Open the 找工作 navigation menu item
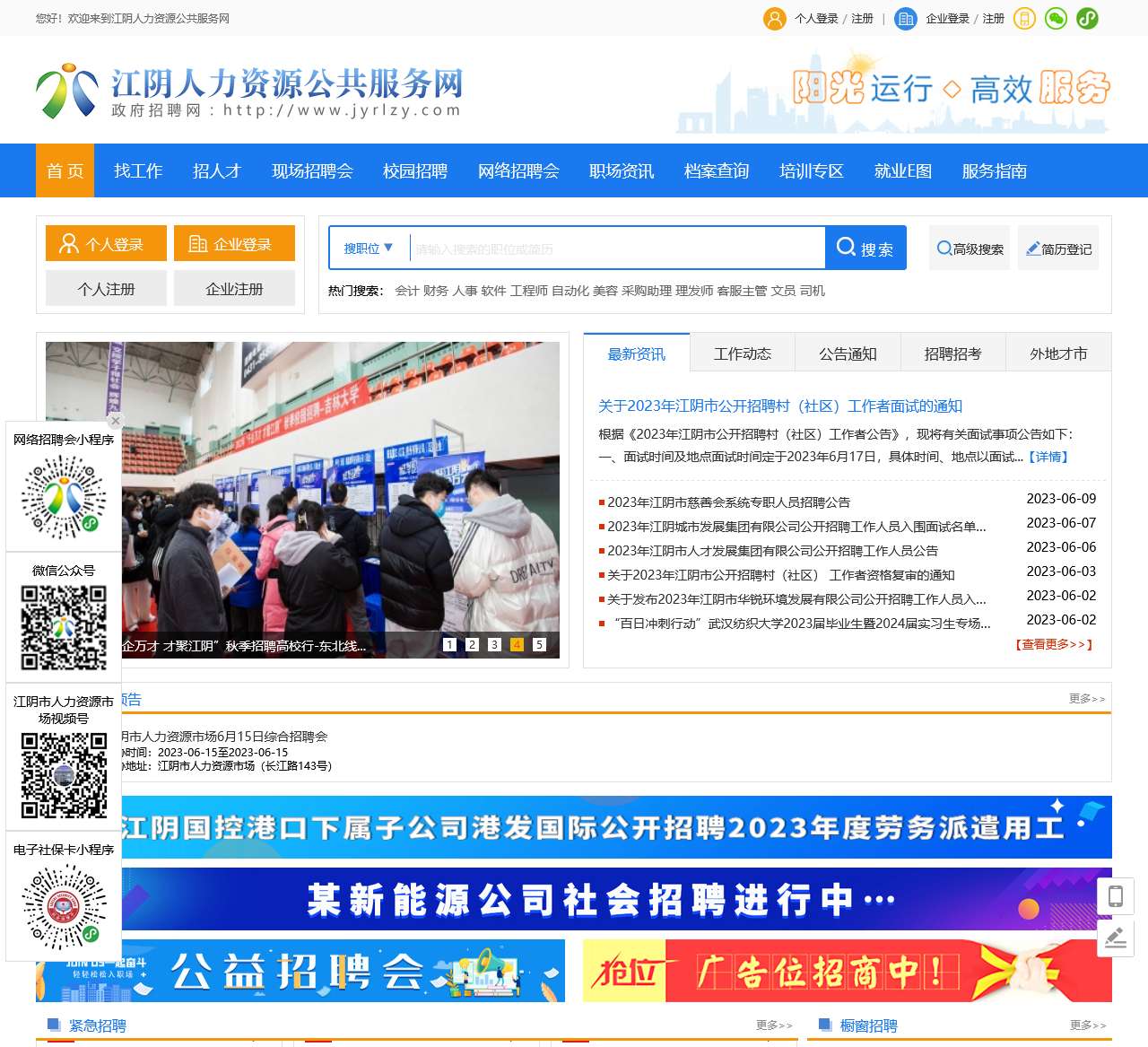The width and height of the screenshot is (1148, 1047). 138,170
